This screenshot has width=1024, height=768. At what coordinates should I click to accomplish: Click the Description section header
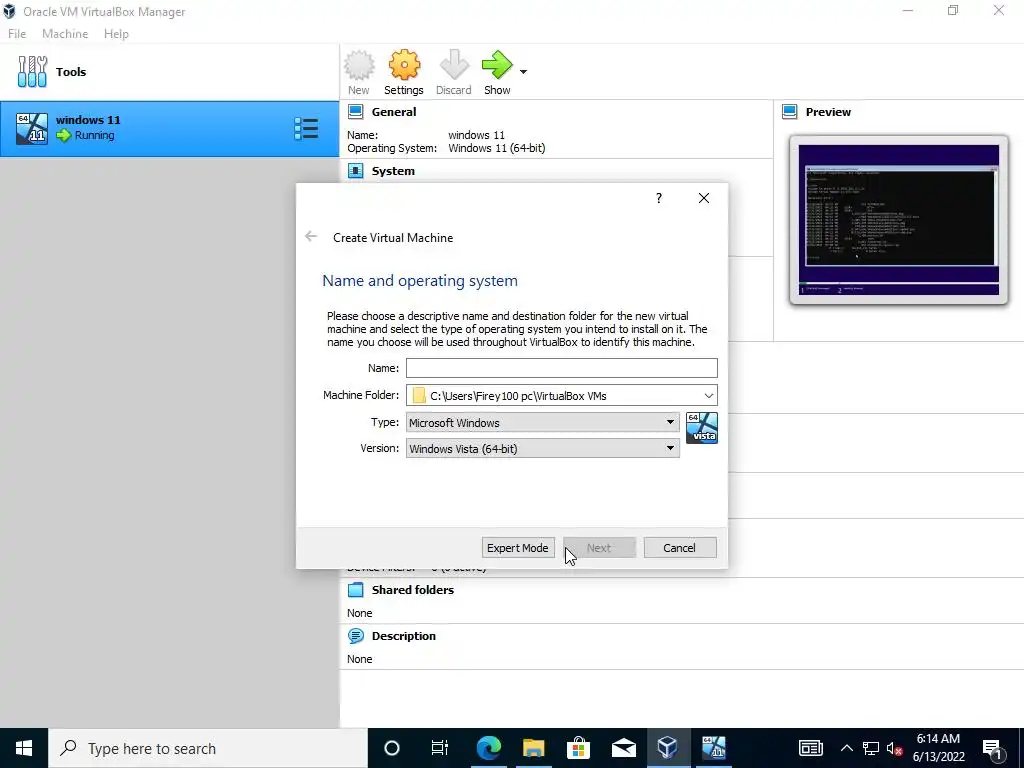[x=404, y=636]
